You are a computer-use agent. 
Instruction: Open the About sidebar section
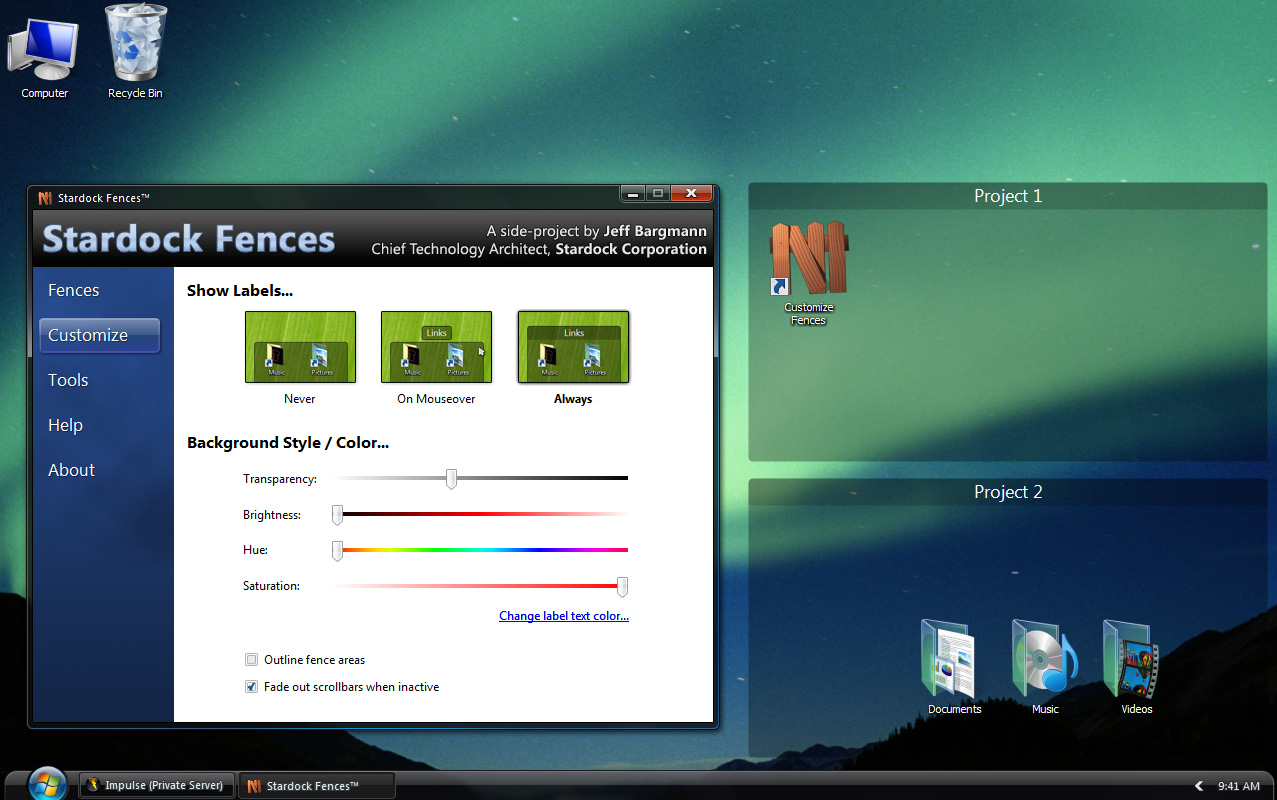pyautogui.click(x=72, y=470)
